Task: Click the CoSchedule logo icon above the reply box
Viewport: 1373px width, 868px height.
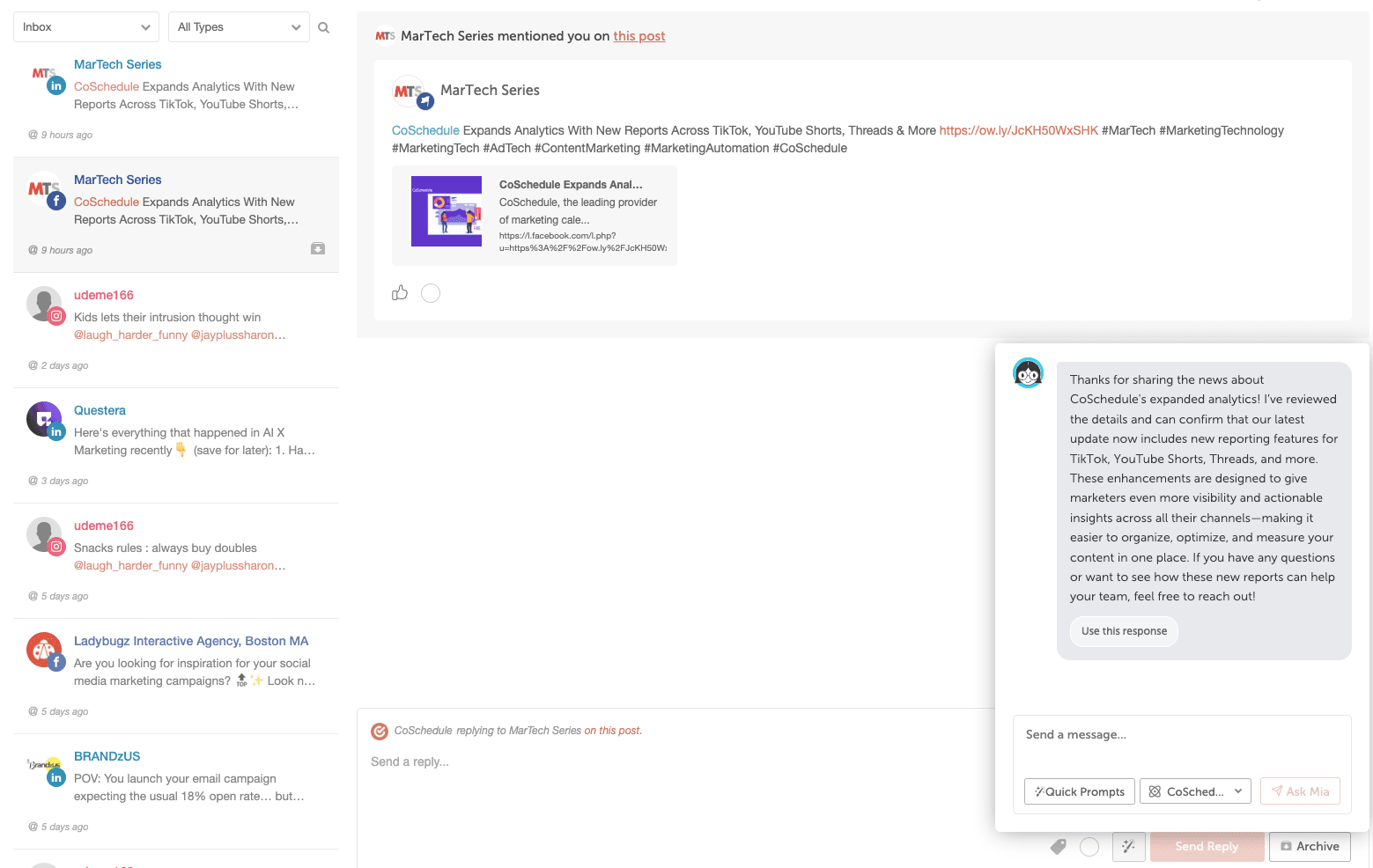Action: coord(380,732)
